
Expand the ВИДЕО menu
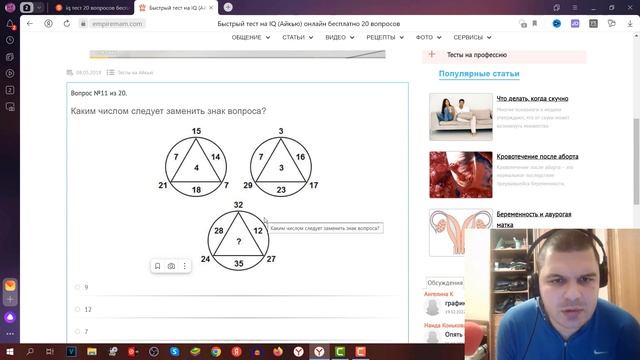340,37
